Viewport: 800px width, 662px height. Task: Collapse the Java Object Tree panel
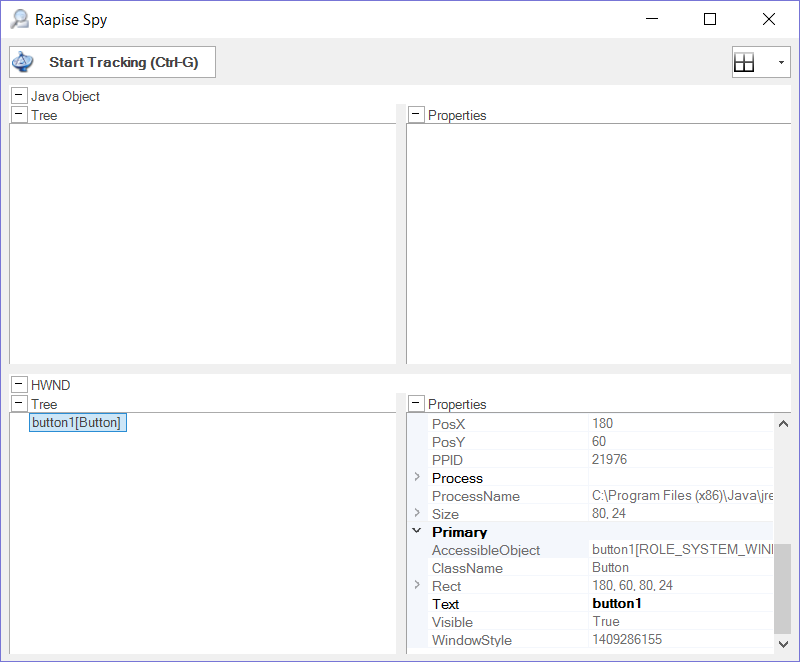tap(18, 115)
